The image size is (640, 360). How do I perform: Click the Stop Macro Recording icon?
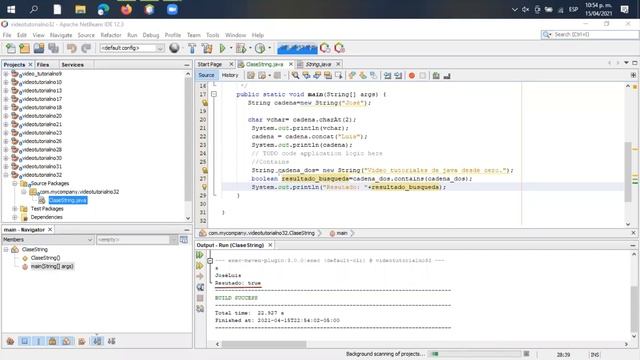pos(423,76)
